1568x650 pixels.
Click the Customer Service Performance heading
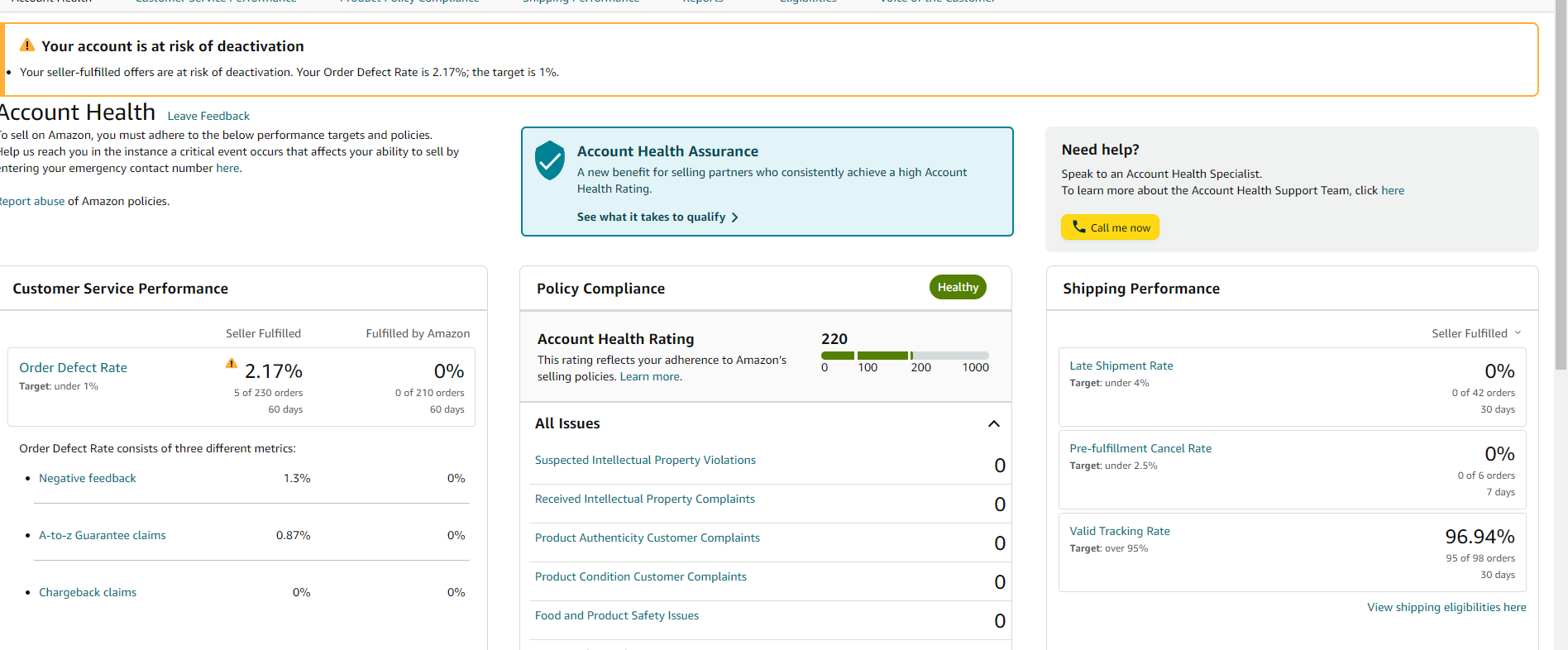click(x=120, y=289)
